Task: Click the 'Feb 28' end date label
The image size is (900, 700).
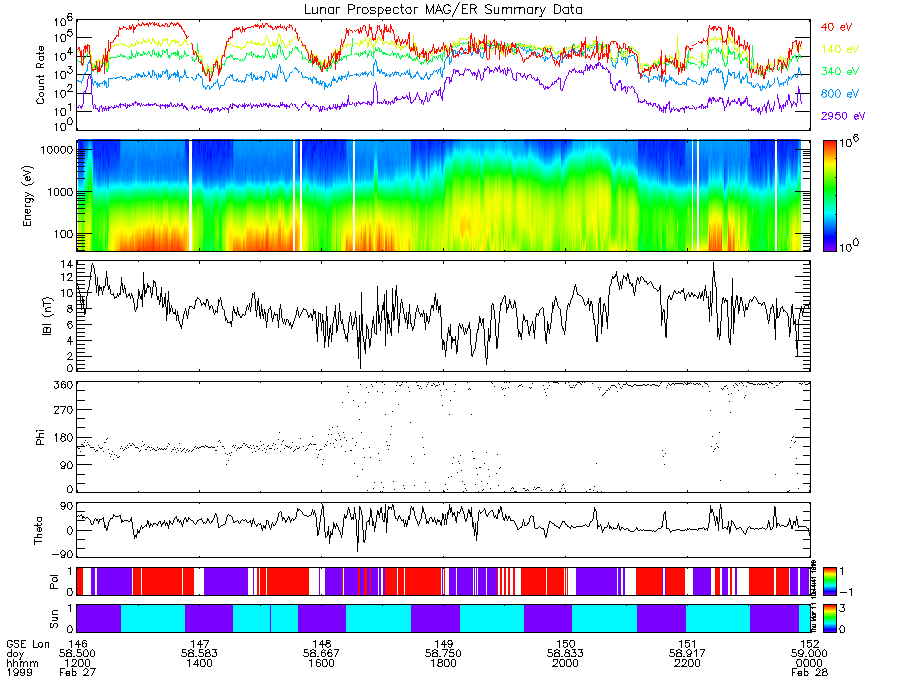Action: [809, 672]
